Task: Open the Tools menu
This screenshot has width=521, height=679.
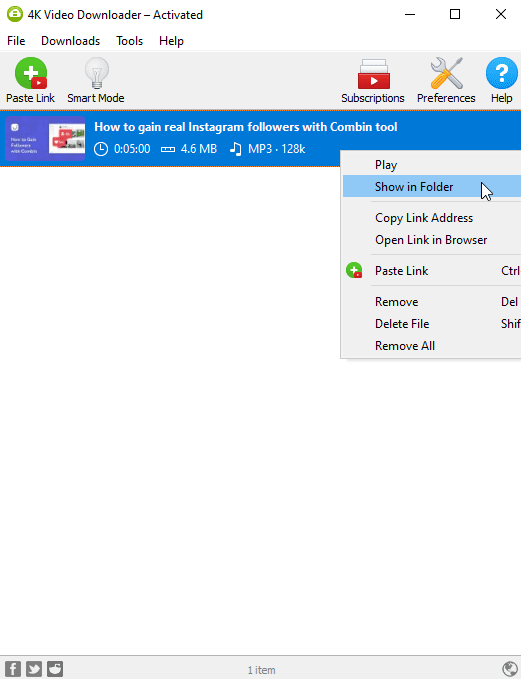Action: [x=129, y=41]
